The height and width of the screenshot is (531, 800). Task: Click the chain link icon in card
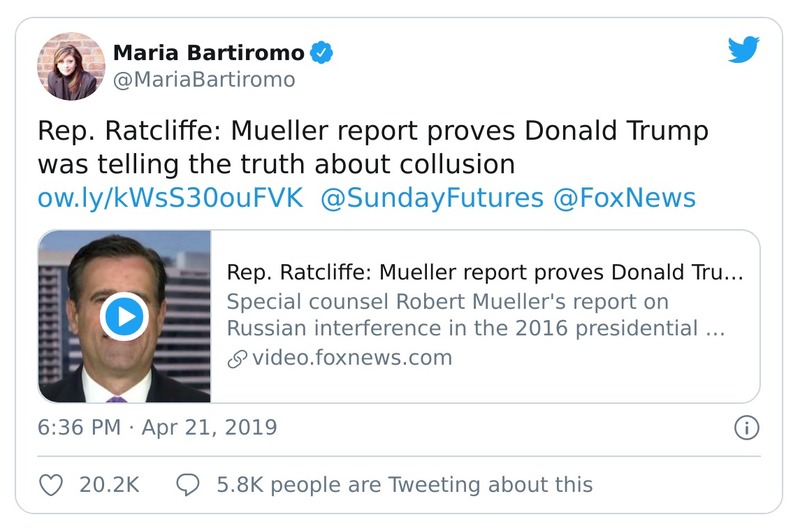coord(238,358)
